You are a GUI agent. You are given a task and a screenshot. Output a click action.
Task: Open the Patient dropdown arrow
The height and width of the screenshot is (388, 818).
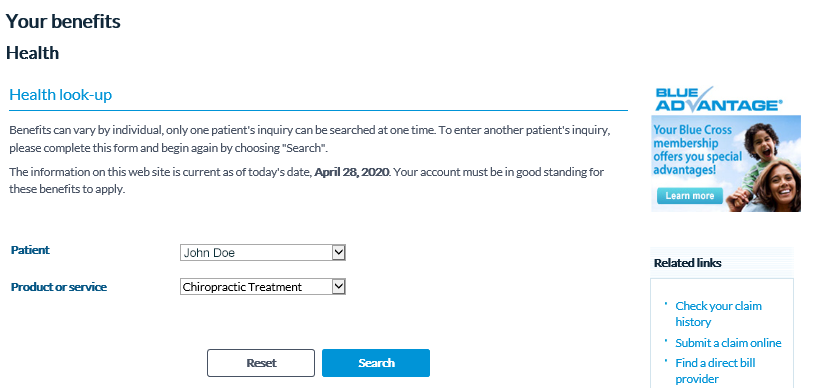point(339,253)
